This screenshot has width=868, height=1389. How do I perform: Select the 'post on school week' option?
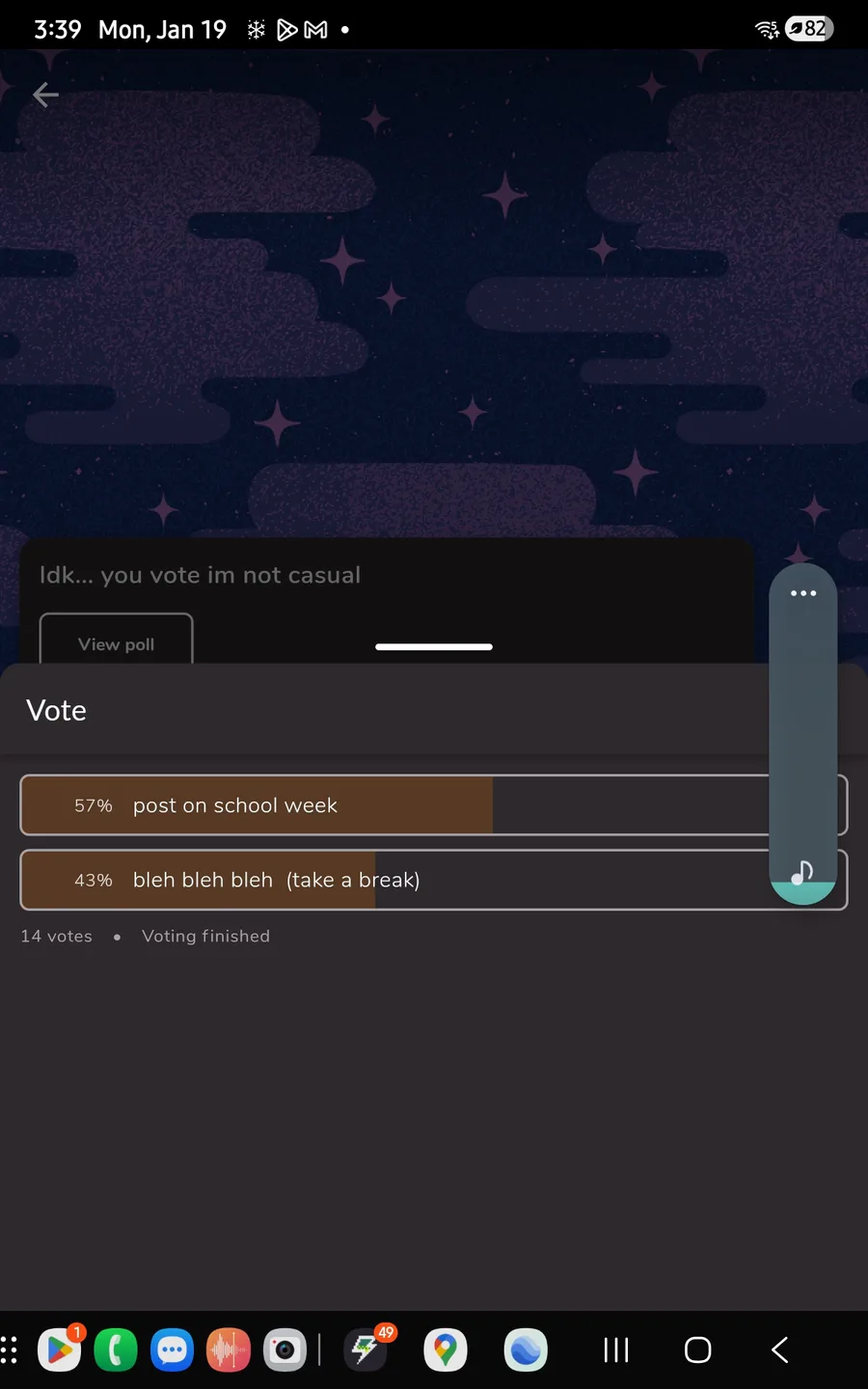(x=386, y=805)
